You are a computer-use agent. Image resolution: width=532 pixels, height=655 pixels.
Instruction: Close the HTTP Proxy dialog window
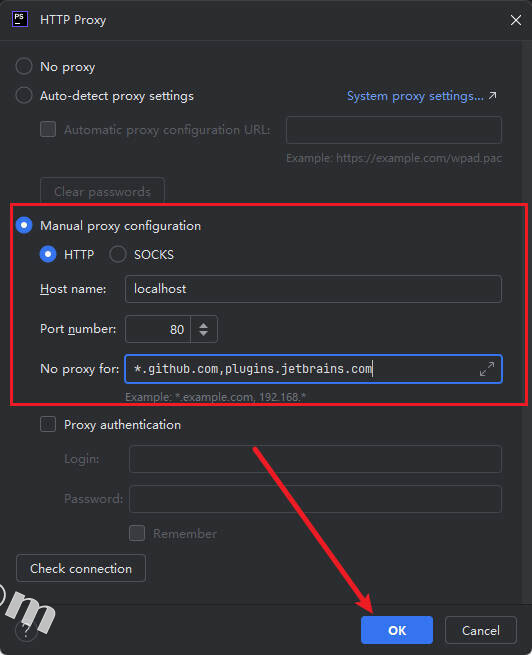[x=516, y=20]
